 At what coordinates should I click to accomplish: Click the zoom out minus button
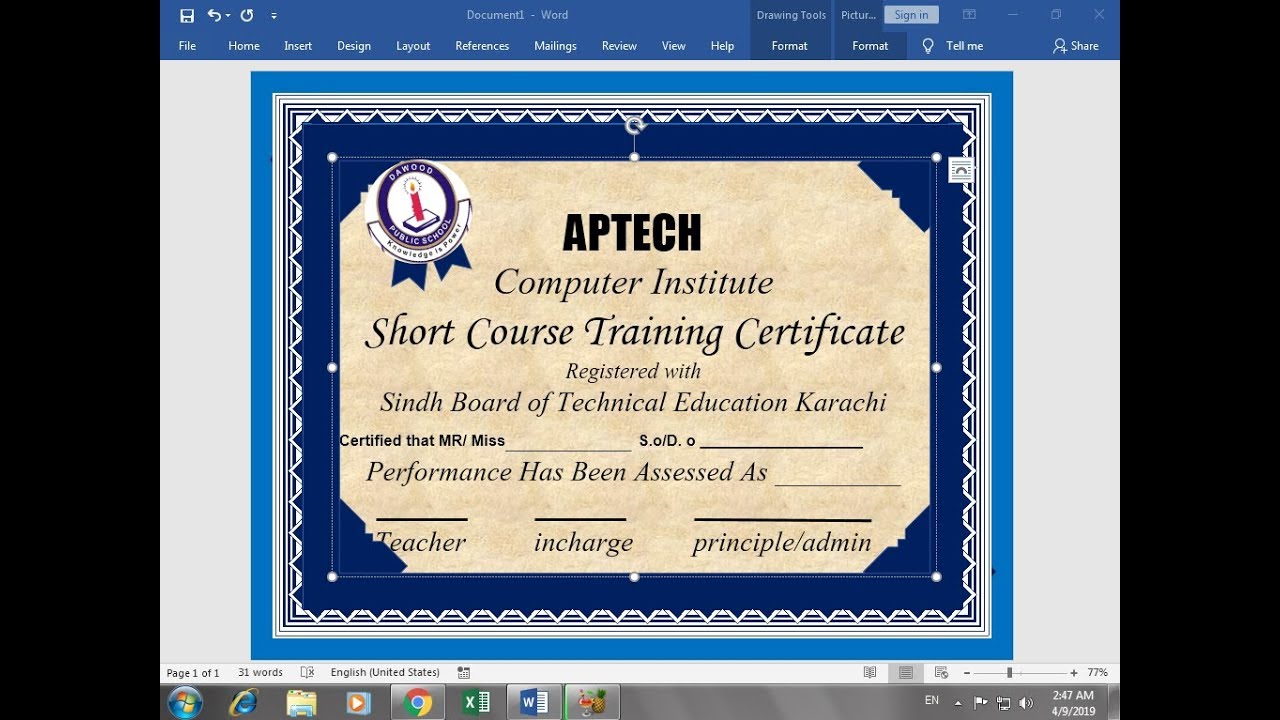point(967,673)
